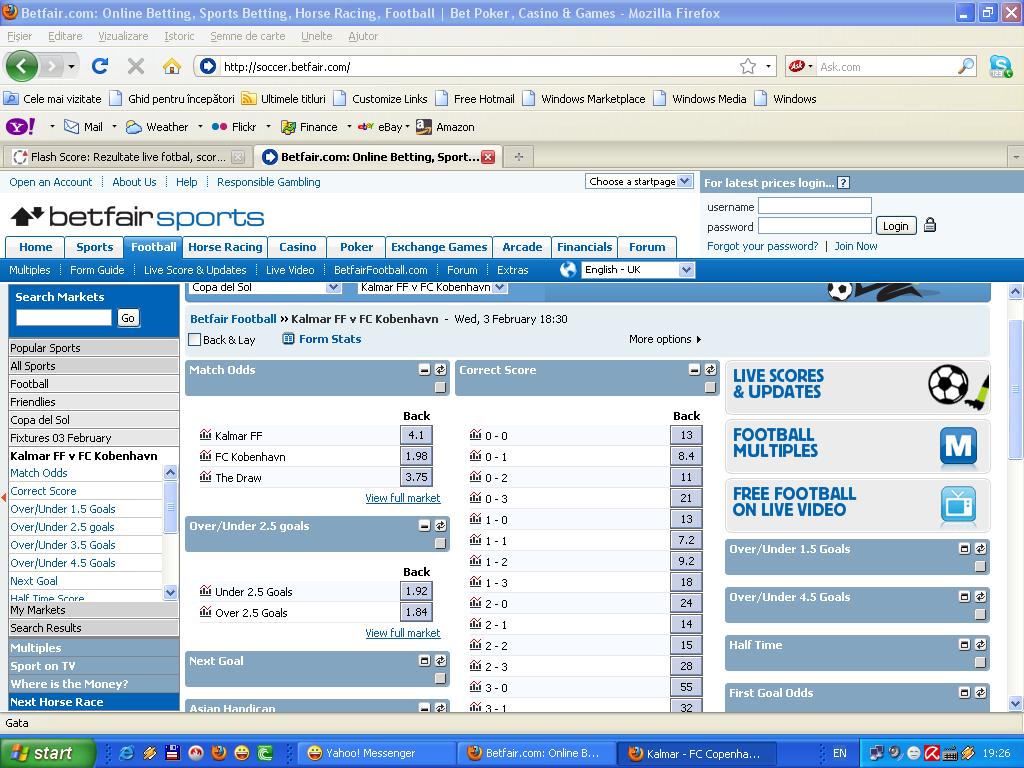1024x768 pixels.
Task: Open the Unelte menu
Action: [317, 36]
